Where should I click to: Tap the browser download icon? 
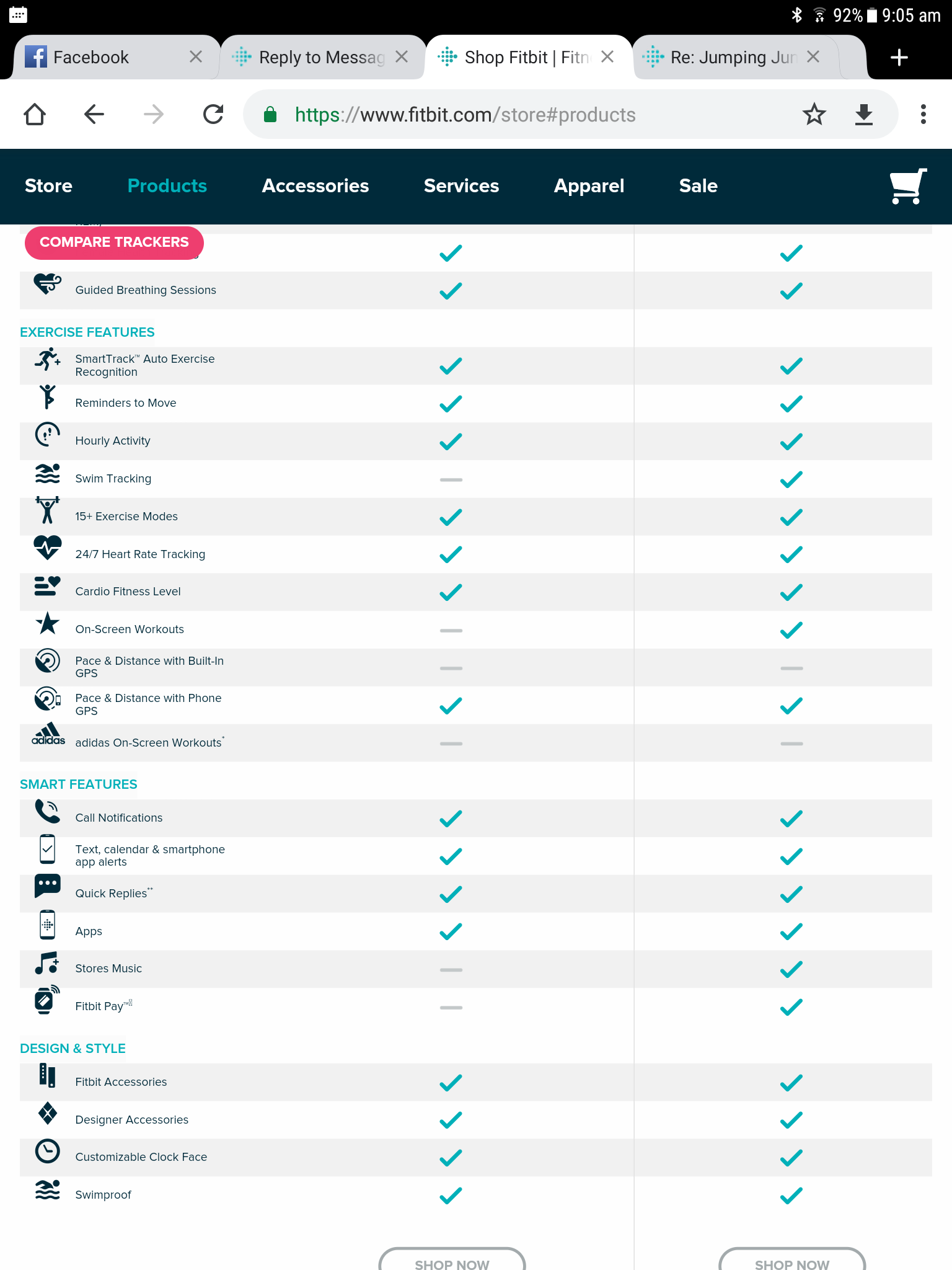863,115
